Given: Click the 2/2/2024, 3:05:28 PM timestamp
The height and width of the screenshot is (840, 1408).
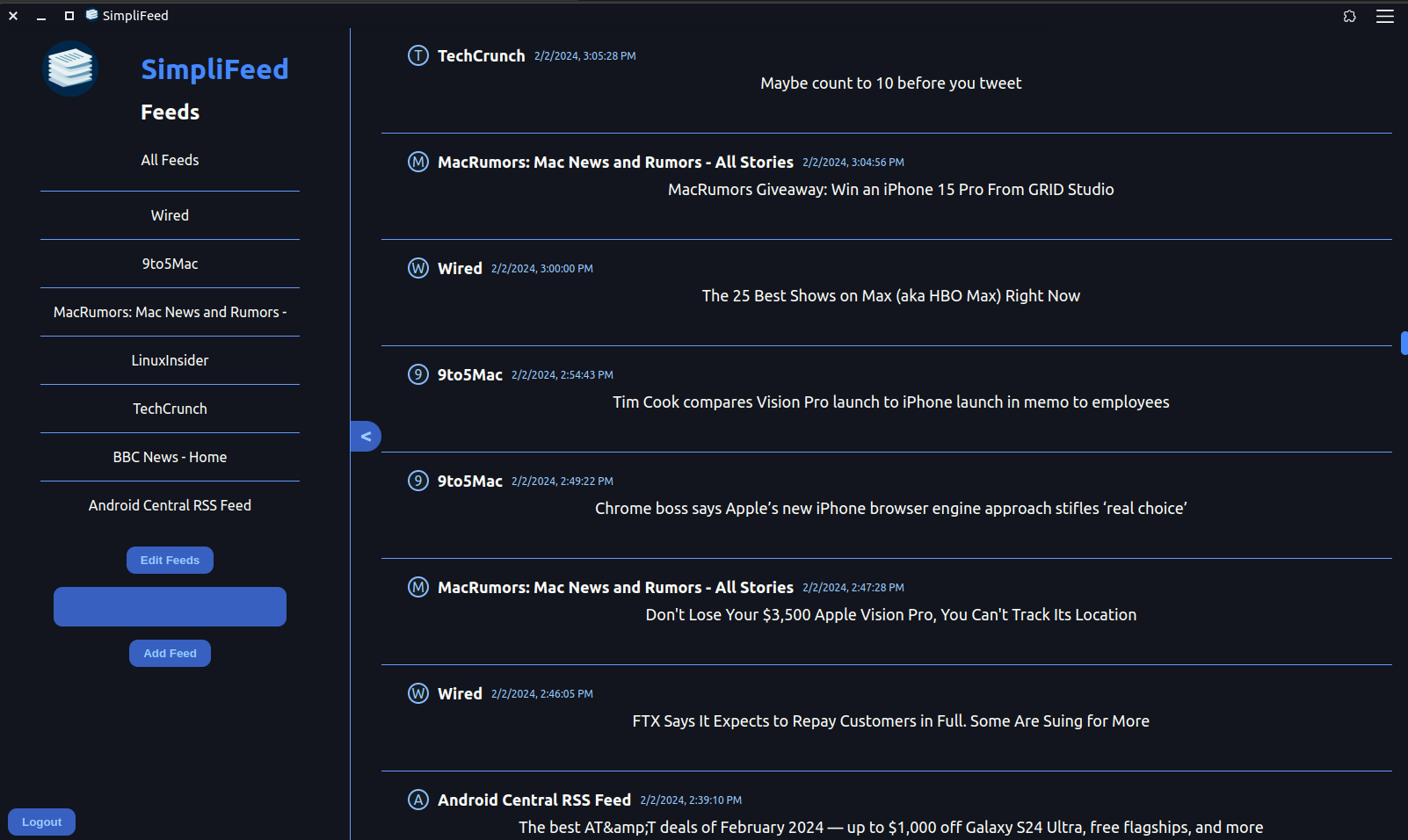Looking at the screenshot, I should point(584,55).
